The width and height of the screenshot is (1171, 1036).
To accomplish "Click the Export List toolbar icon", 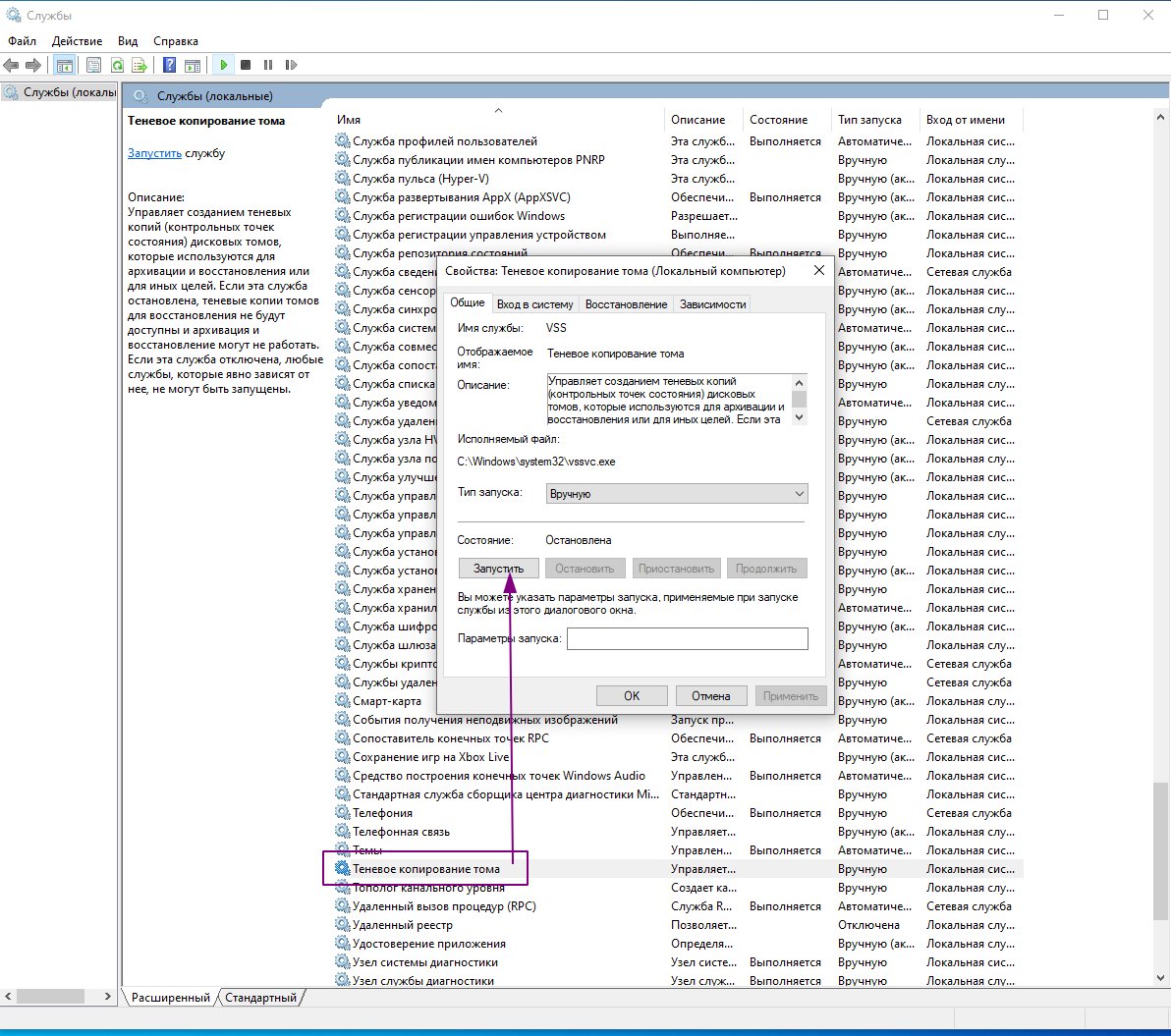I will click(x=139, y=66).
